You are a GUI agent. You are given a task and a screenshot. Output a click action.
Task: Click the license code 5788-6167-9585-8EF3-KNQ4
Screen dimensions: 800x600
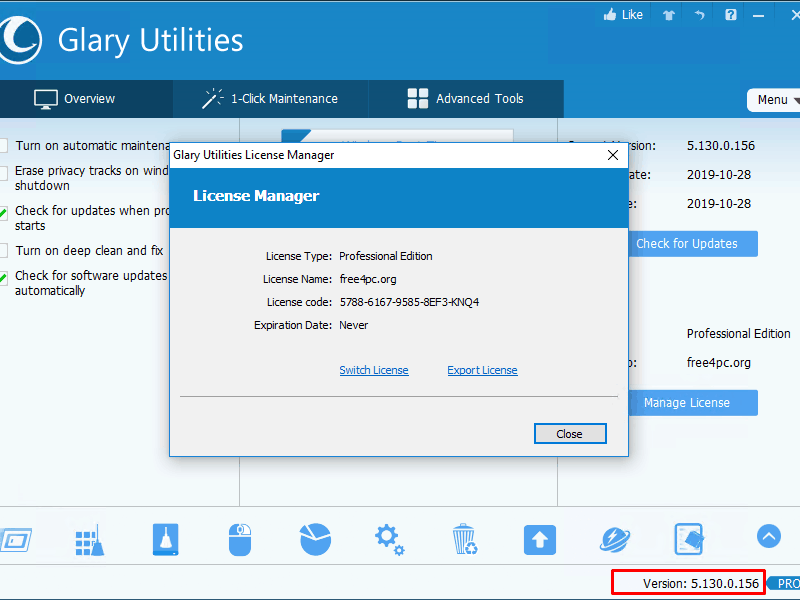[x=409, y=302]
